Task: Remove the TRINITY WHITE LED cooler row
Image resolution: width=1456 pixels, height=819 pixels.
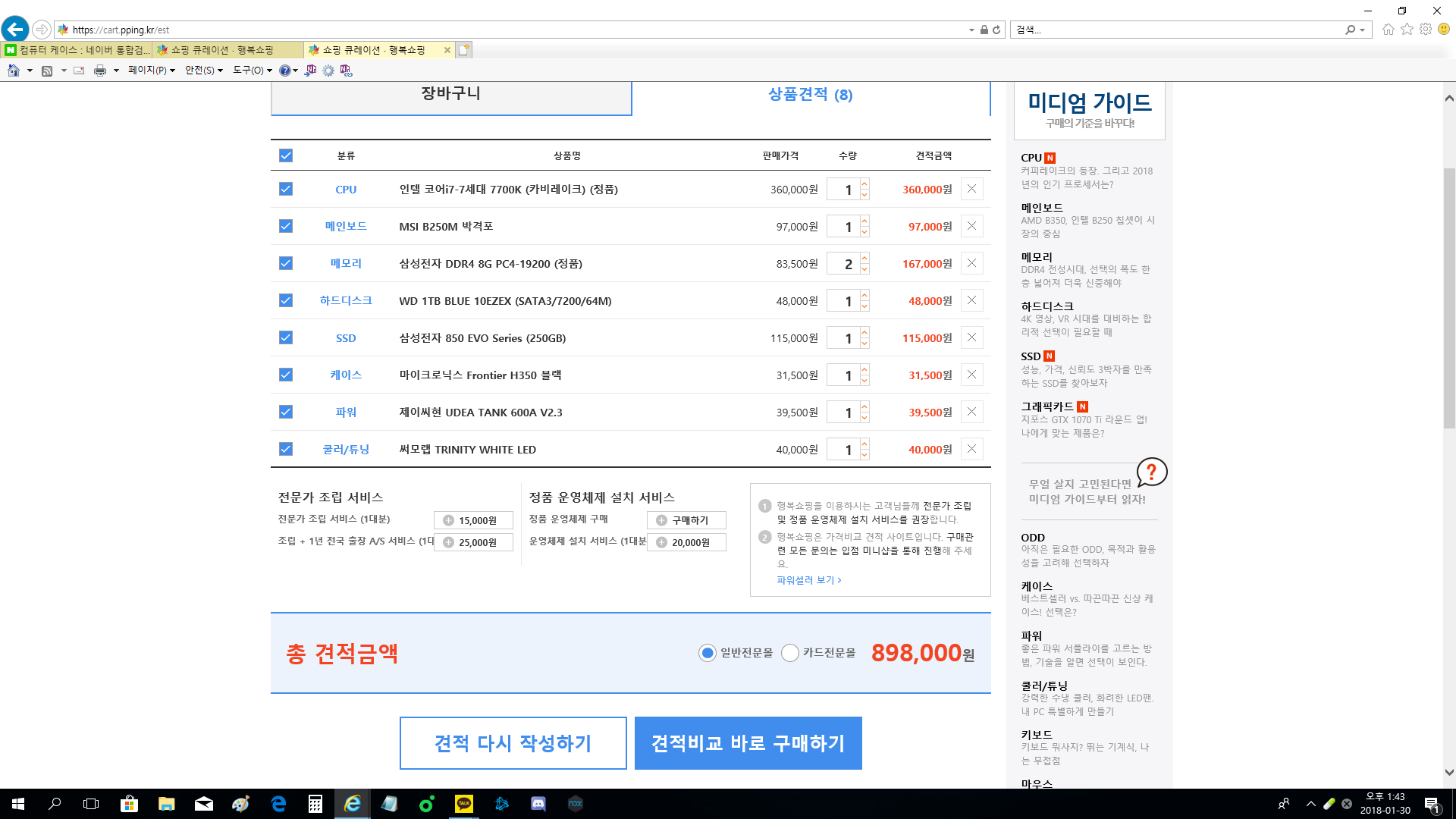Action: pyautogui.click(x=971, y=449)
